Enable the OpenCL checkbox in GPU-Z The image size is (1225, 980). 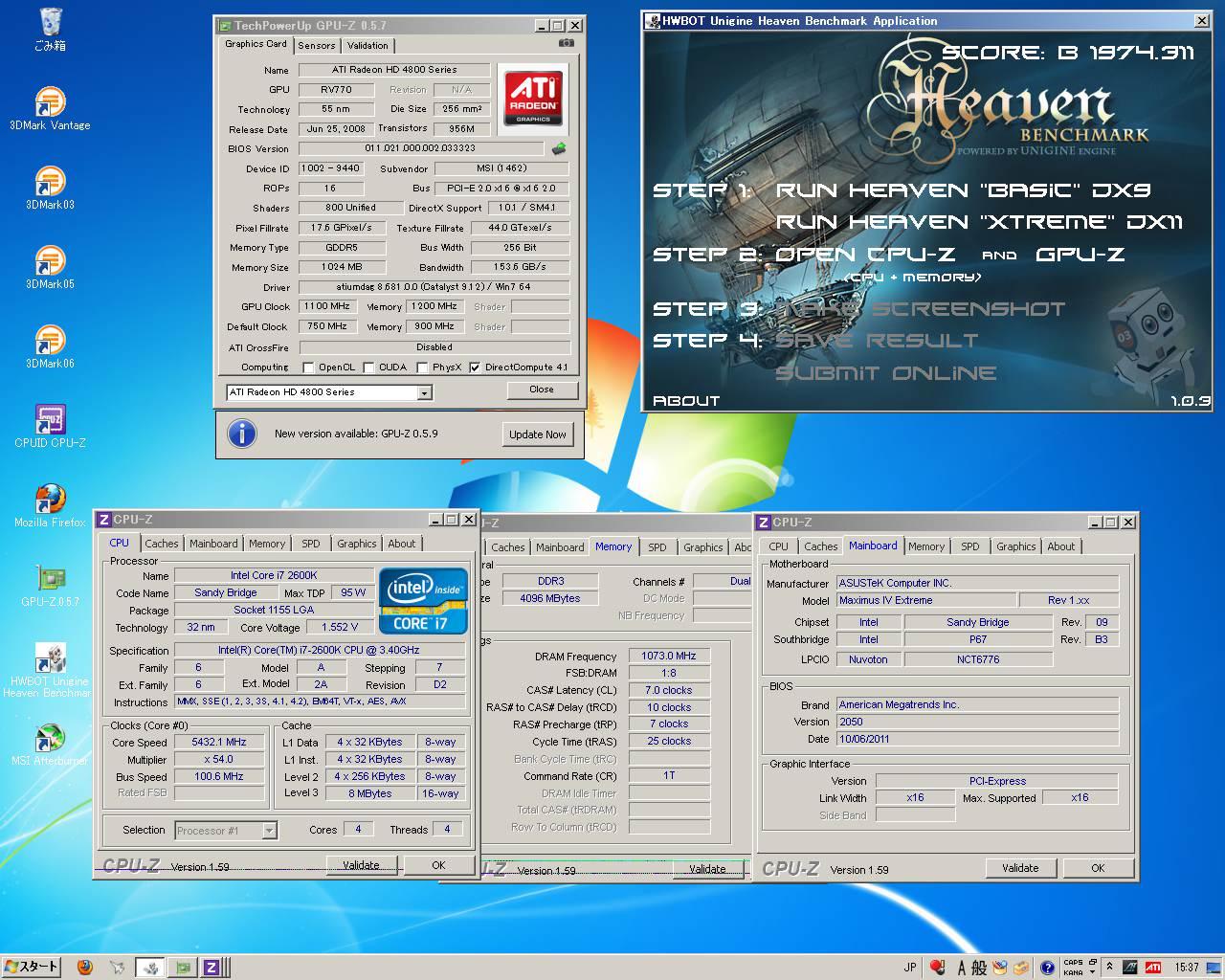[x=308, y=367]
